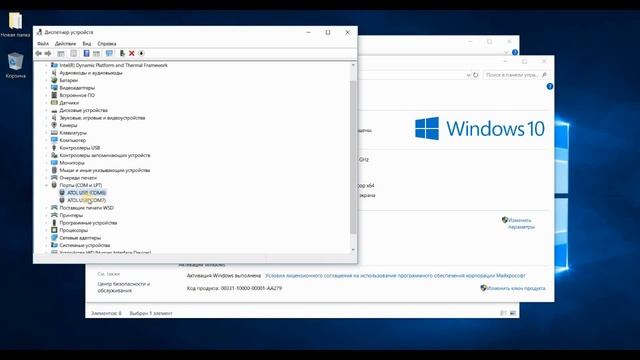Open the Действие menu
Screen dimensions: 640x360
(x=65, y=44)
